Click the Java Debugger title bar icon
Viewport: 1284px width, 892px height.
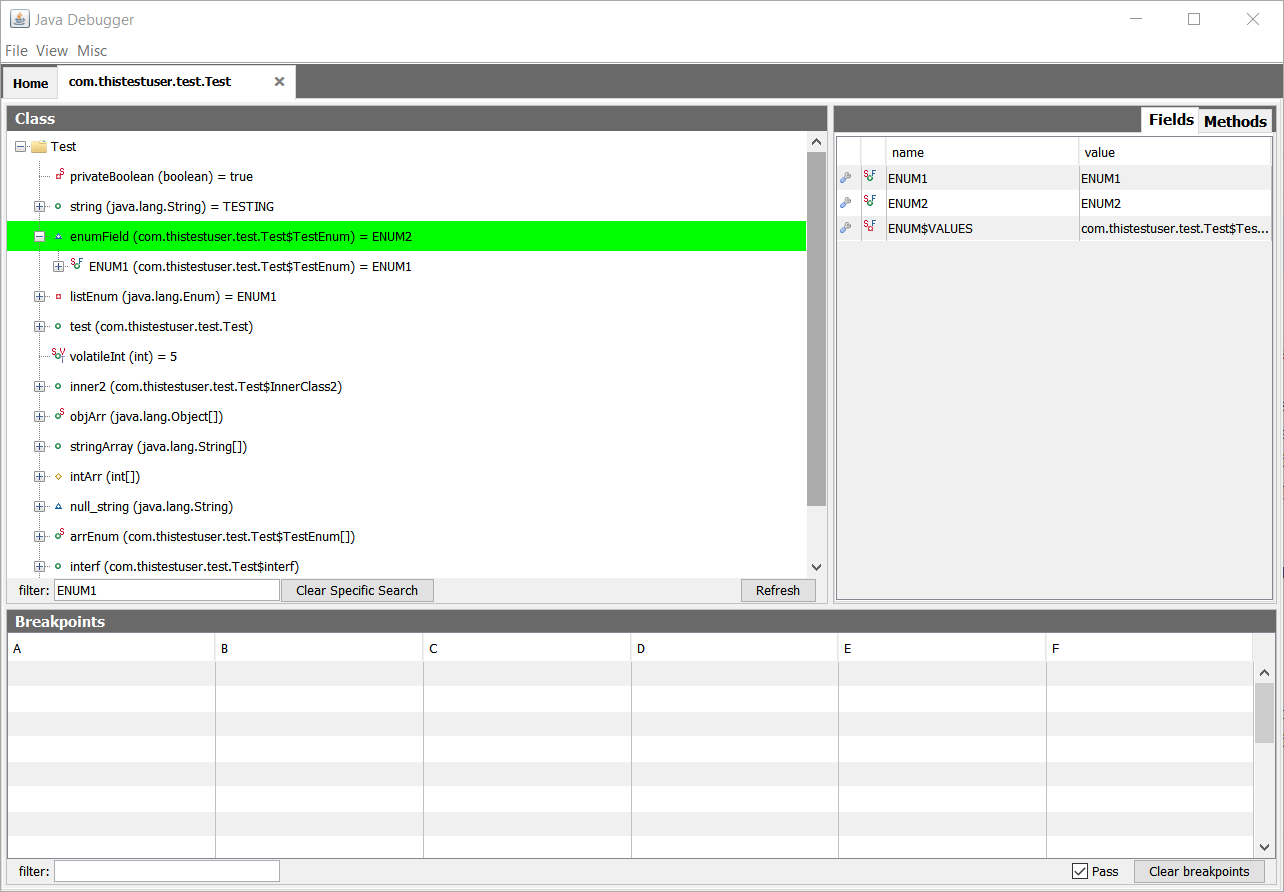pos(19,19)
